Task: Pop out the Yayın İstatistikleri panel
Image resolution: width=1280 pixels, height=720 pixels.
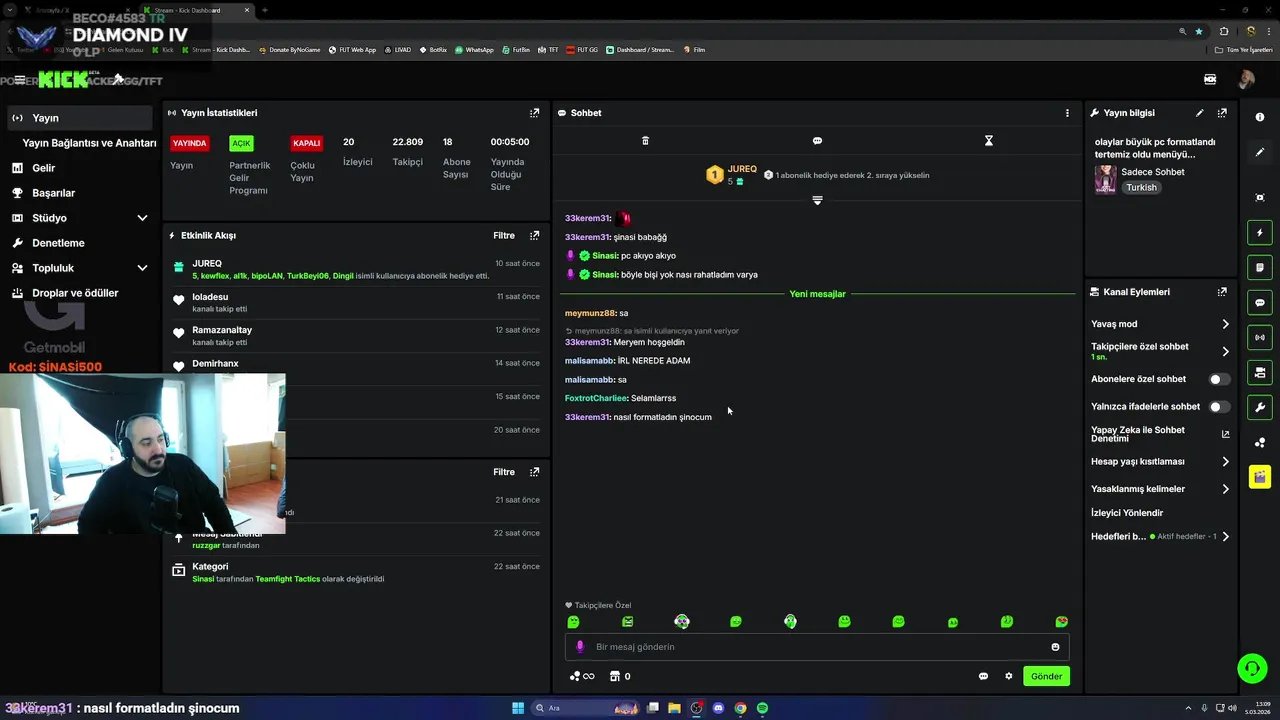Action: pyautogui.click(x=534, y=113)
